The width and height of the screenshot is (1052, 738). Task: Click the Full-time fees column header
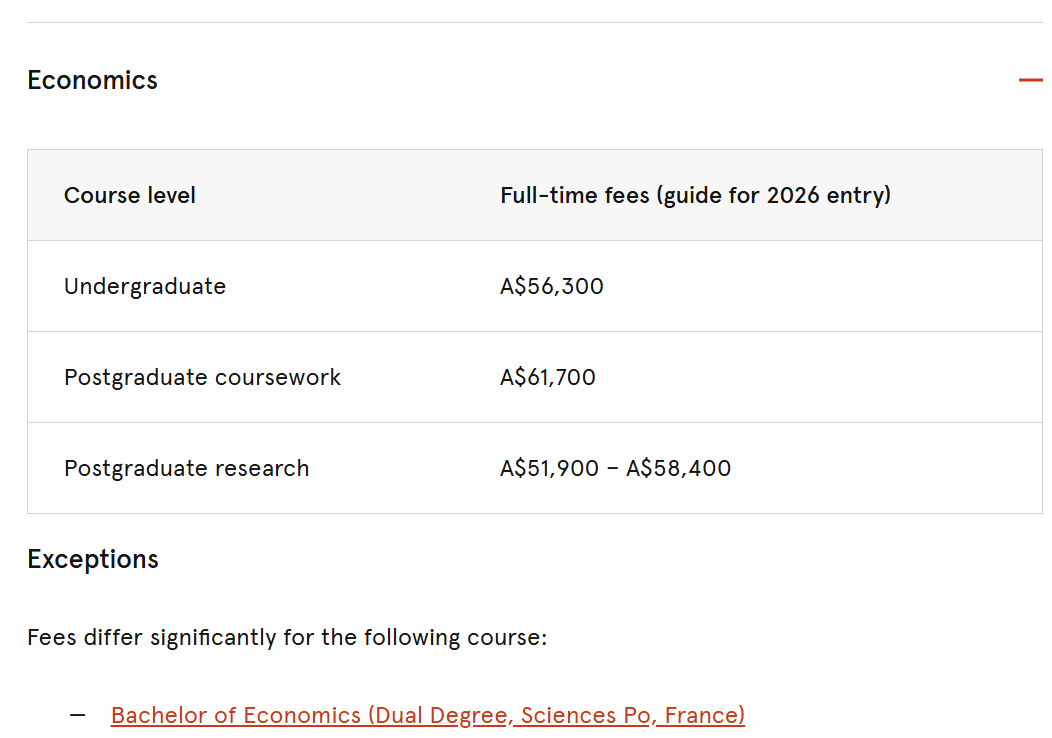coord(695,195)
